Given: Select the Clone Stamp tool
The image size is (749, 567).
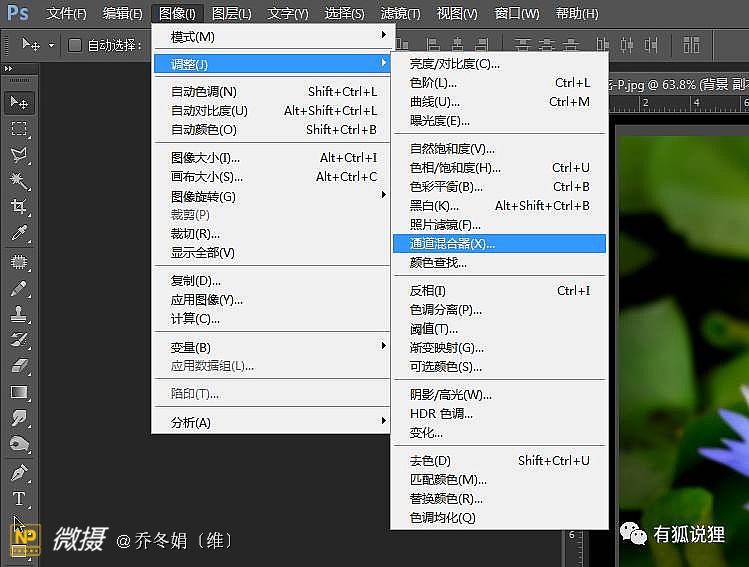Looking at the screenshot, I should click(x=19, y=313).
